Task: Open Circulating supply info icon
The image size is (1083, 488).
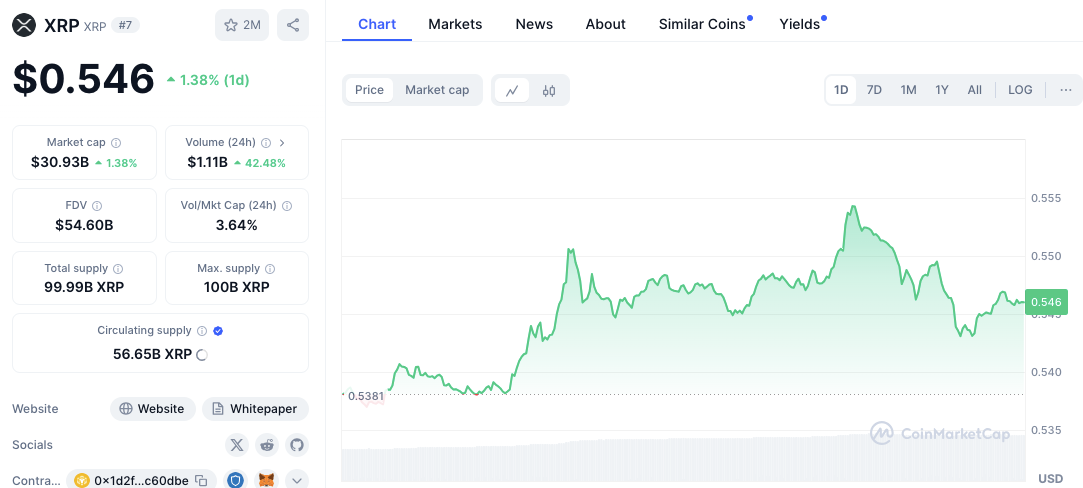Action: [202, 331]
